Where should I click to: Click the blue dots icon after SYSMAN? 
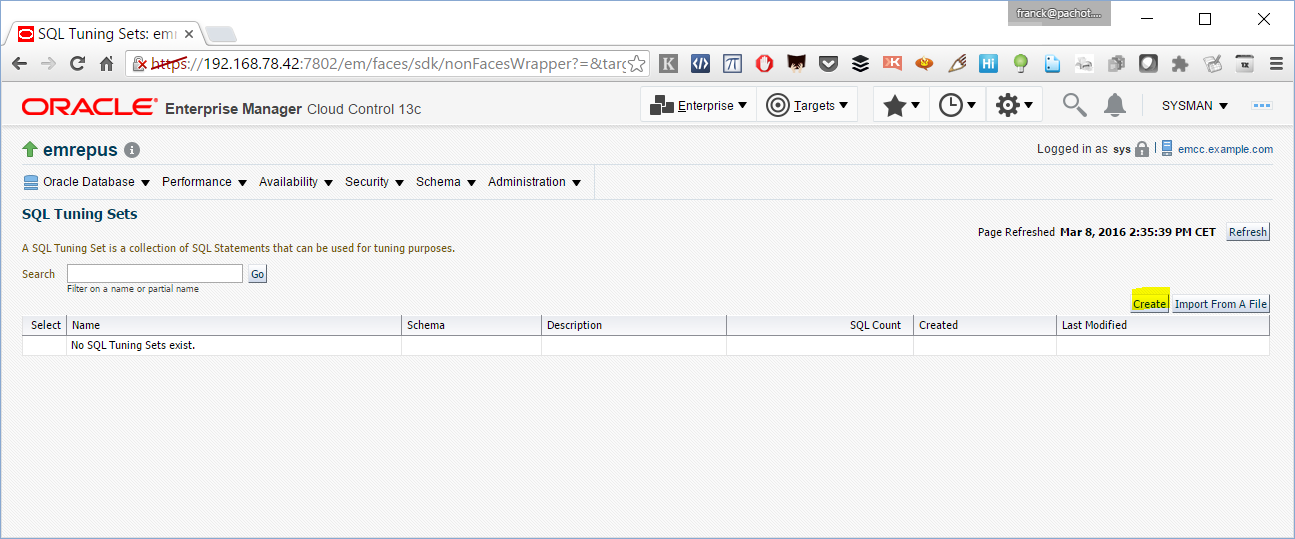[x=1262, y=105]
